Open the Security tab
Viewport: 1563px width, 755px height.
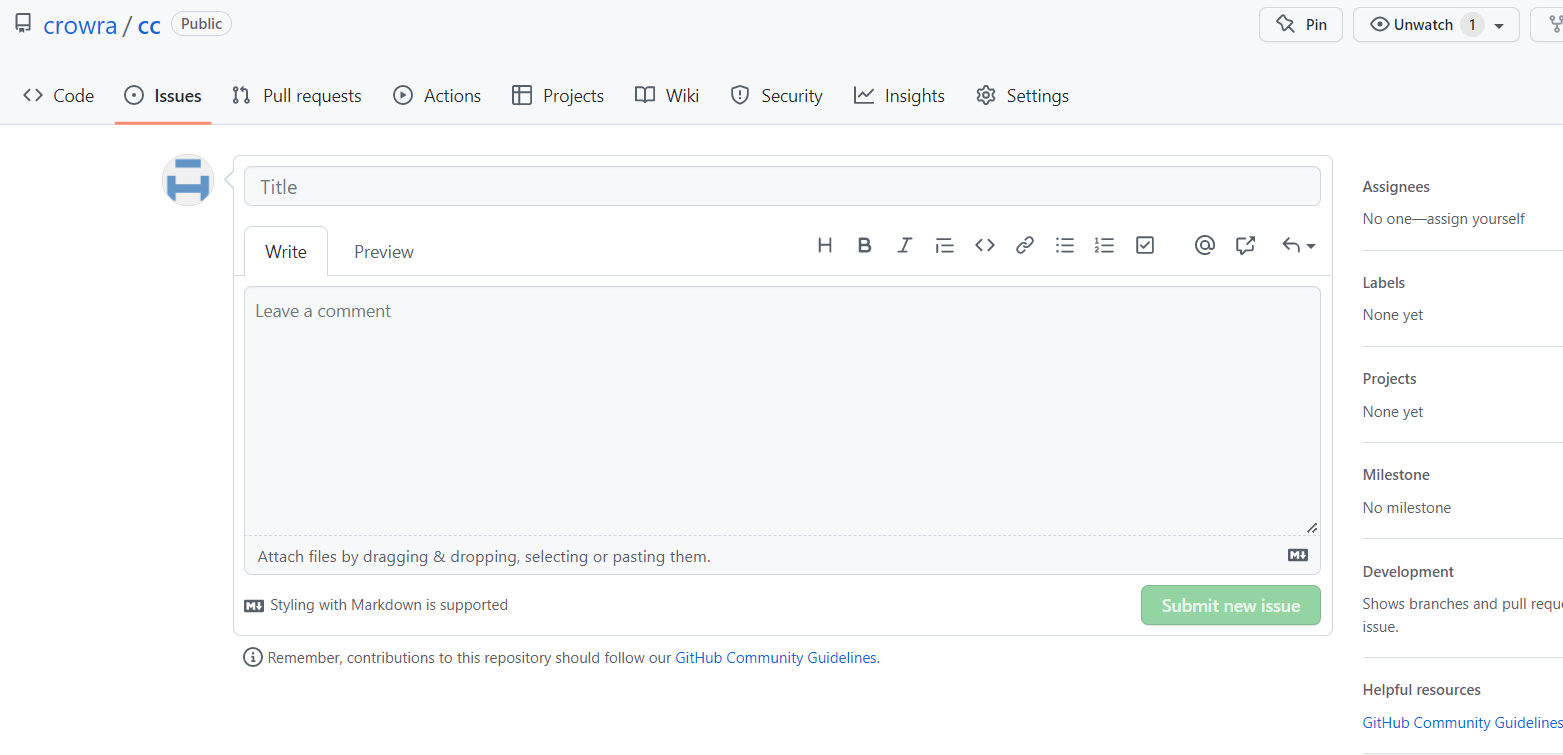(x=776, y=96)
